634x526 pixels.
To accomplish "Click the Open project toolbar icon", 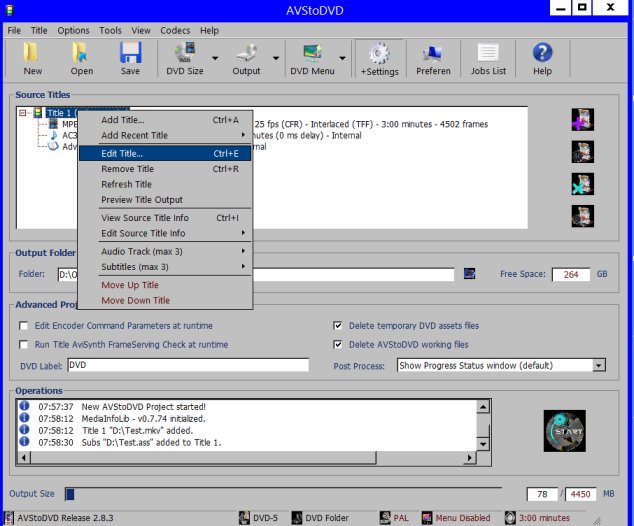I will [81, 53].
